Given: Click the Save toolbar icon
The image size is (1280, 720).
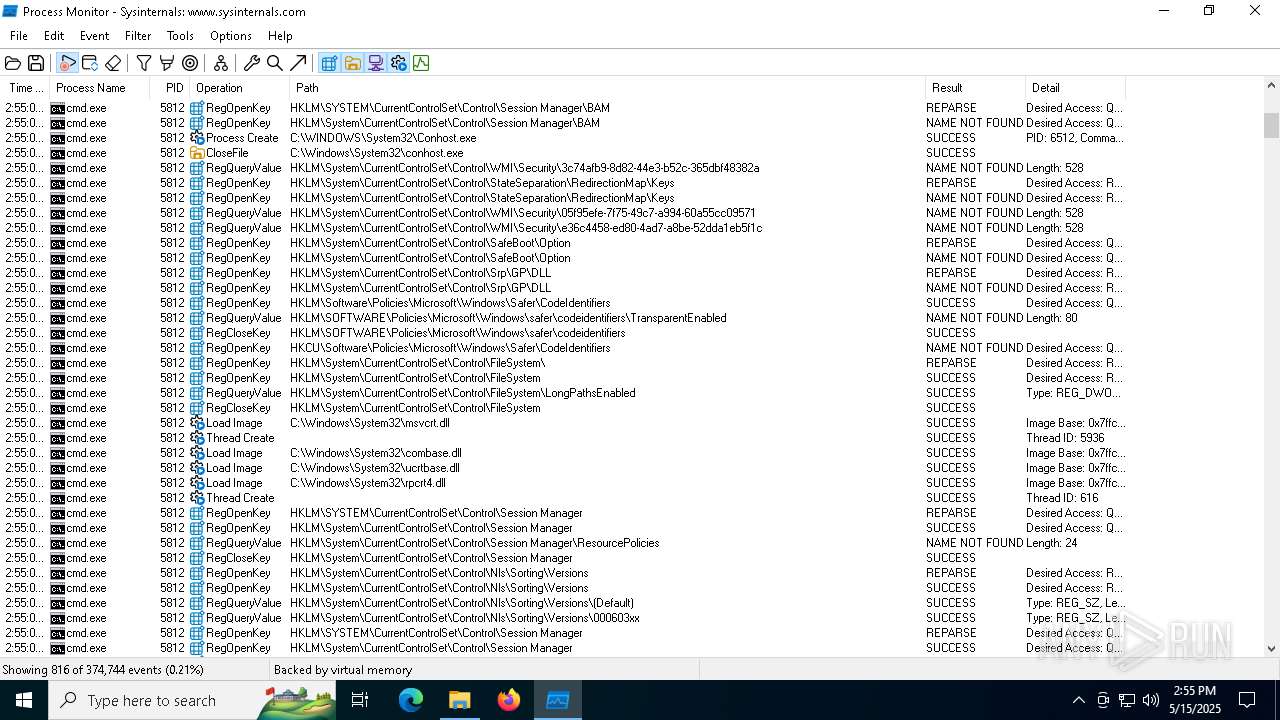Looking at the screenshot, I should 36,63.
